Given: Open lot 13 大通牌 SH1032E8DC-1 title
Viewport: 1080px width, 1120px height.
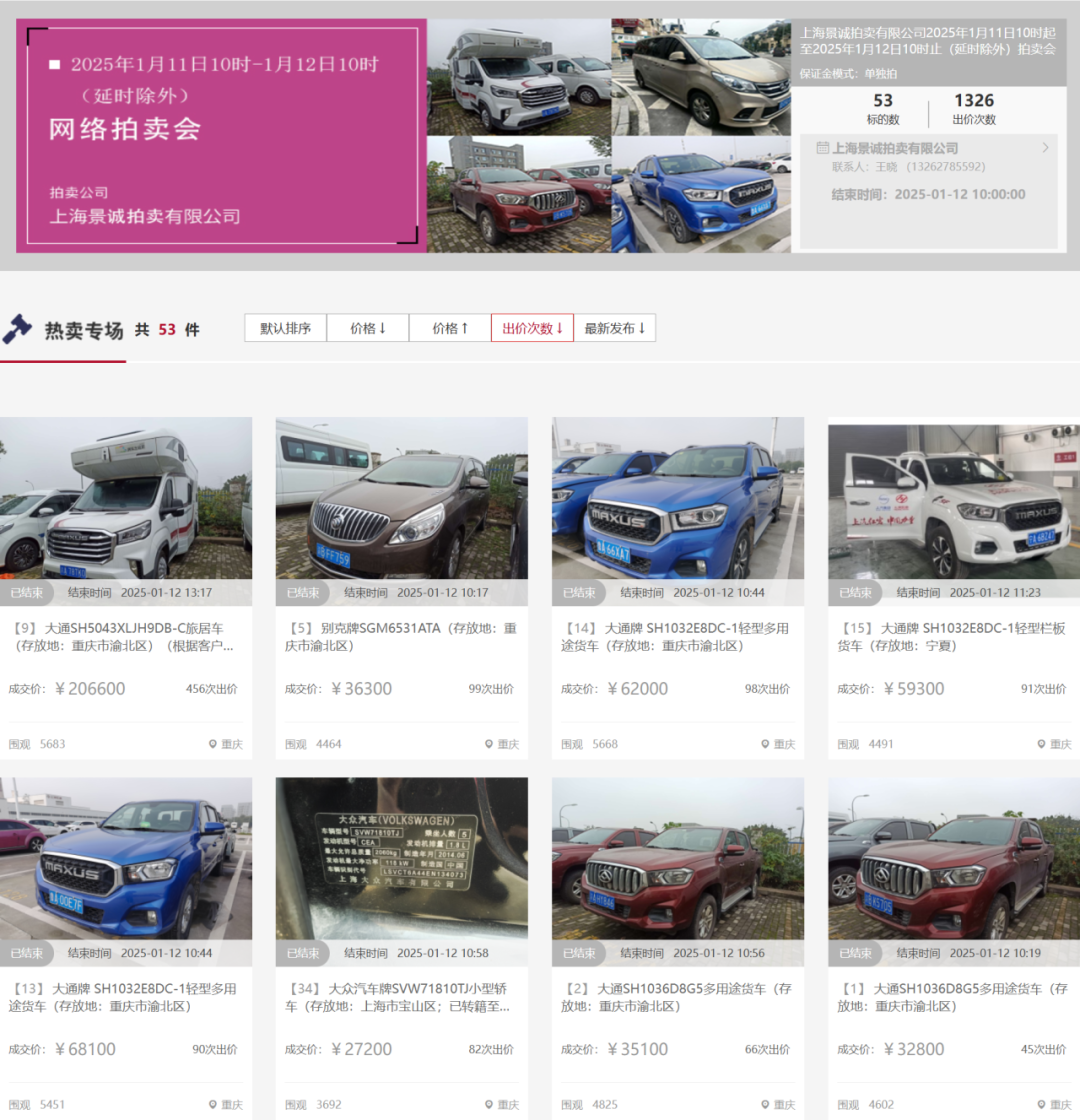Looking at the screenshot, I should point(122,997).
